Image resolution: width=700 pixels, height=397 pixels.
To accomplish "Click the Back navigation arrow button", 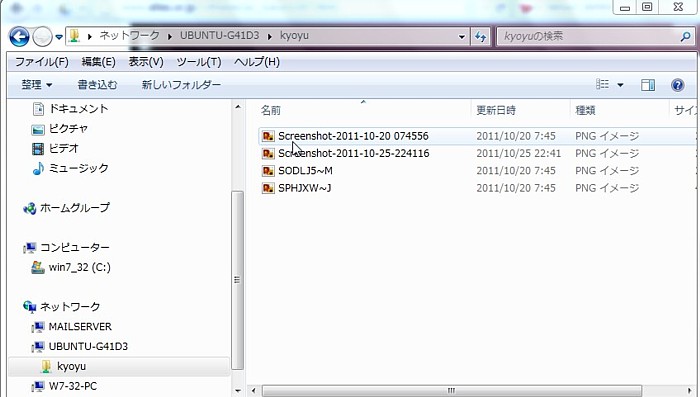I will click(19, 37).
